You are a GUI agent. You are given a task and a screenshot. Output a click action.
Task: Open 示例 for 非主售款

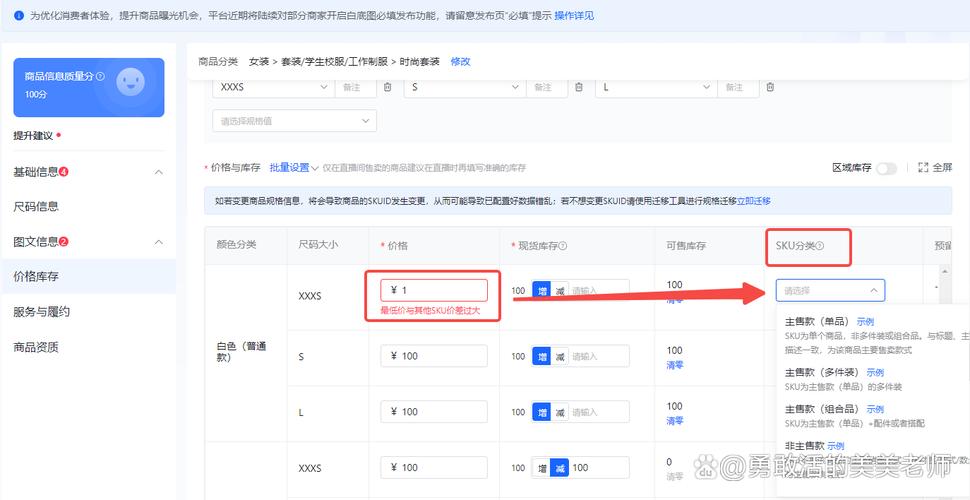(836, 446)
